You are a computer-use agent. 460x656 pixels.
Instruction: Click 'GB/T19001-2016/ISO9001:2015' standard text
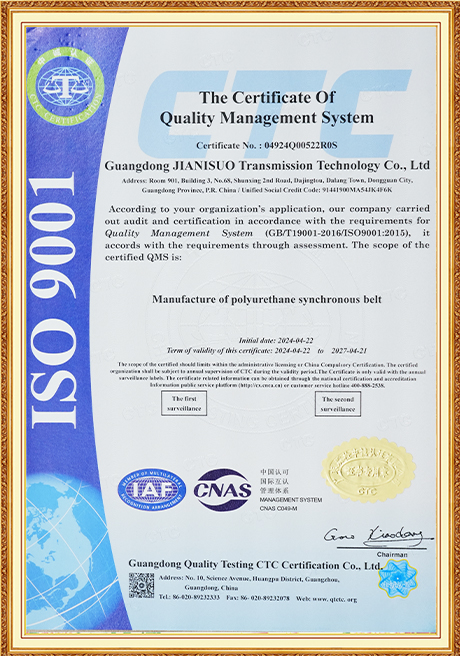(338, 233)
